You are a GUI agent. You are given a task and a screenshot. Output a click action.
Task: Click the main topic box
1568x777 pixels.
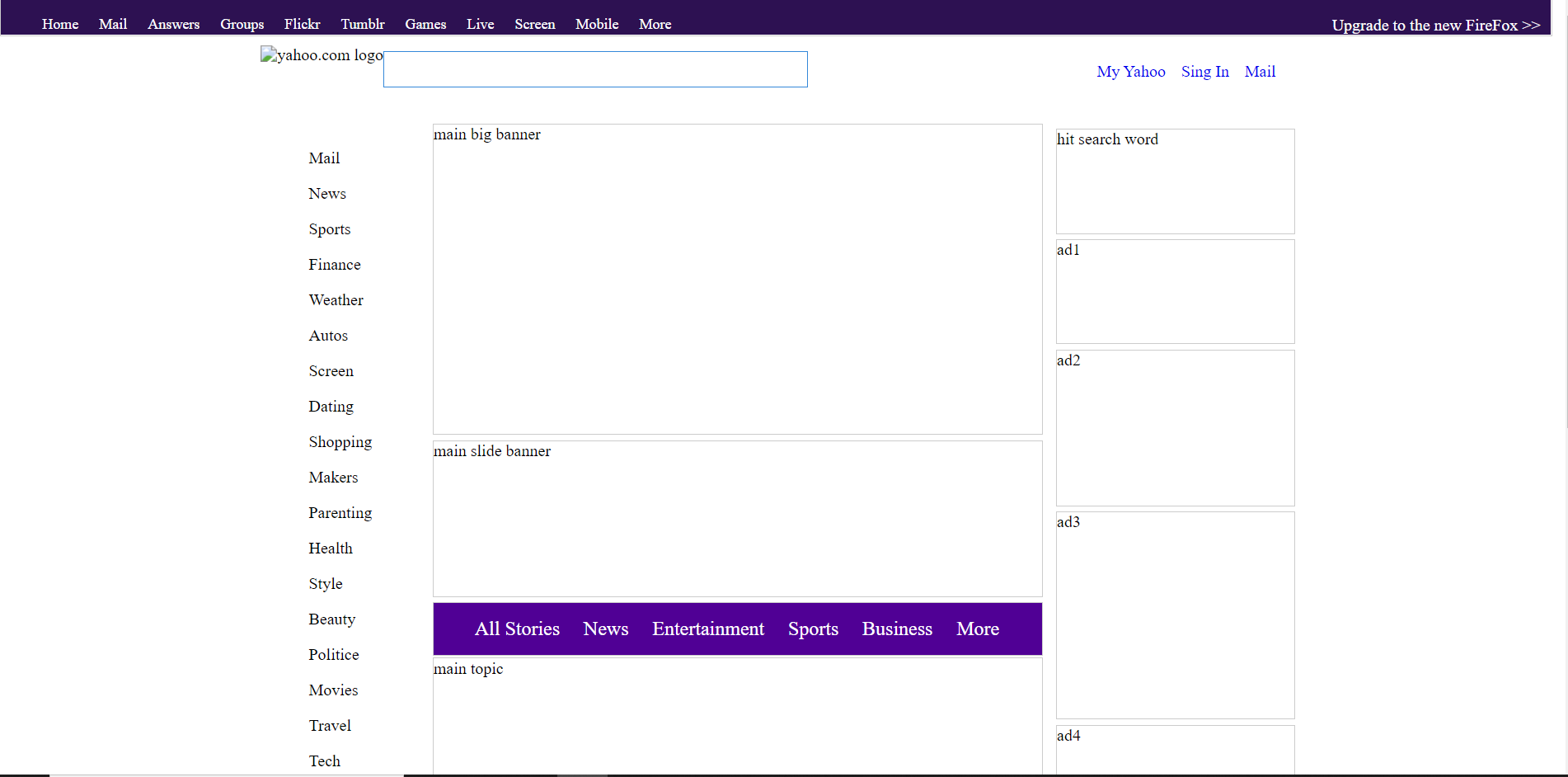point(738,716)
